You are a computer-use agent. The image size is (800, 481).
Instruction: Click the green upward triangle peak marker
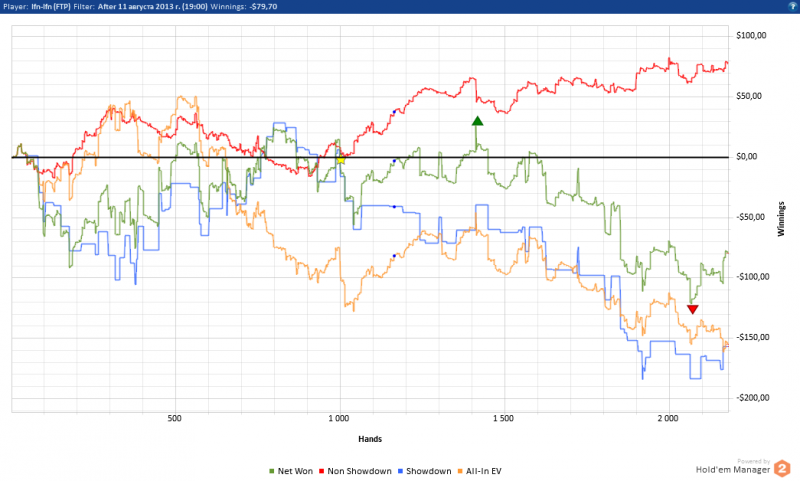tap(478, 121)
